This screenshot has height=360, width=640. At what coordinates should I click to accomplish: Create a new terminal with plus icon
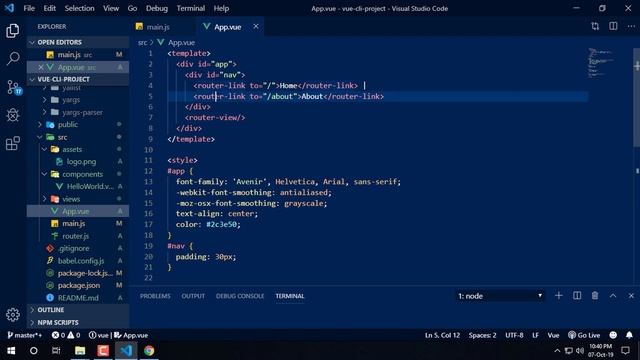(558, 296)
